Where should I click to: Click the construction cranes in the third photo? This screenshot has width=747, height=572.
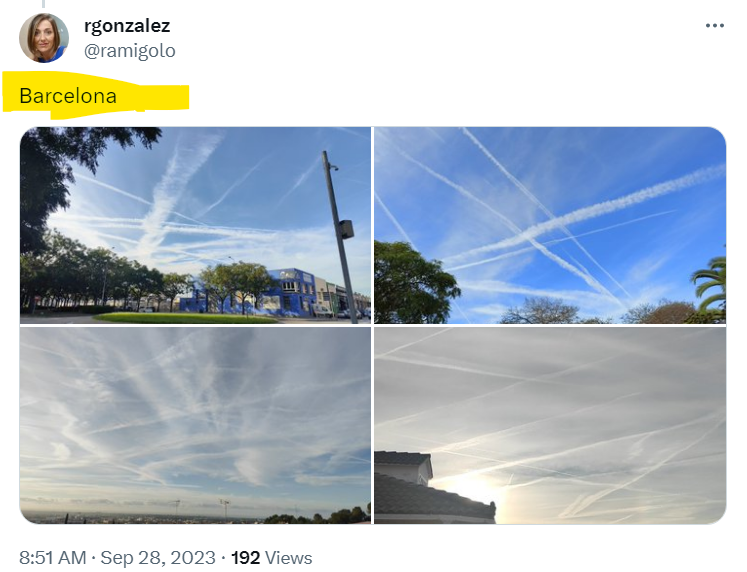click(200, 506)
